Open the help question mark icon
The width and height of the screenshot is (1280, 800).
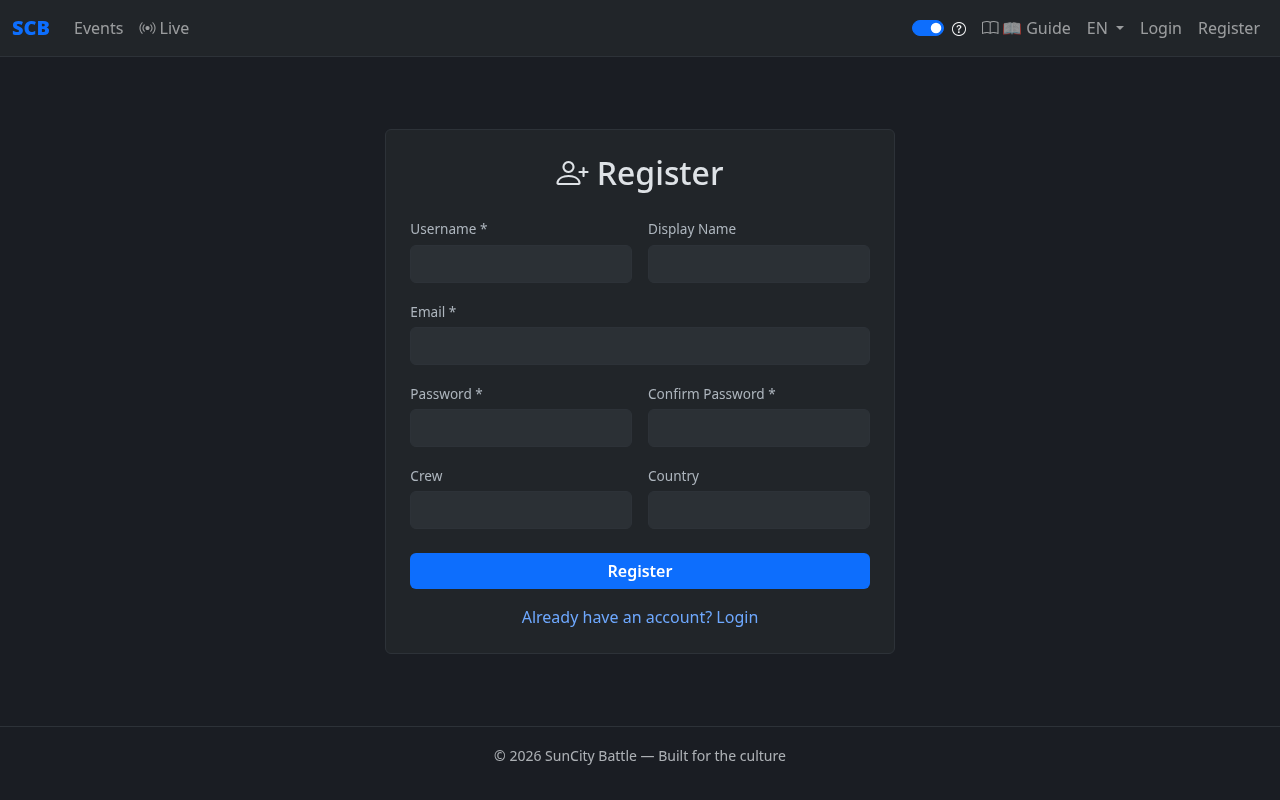pyautogui.click(x=959, y=28)
